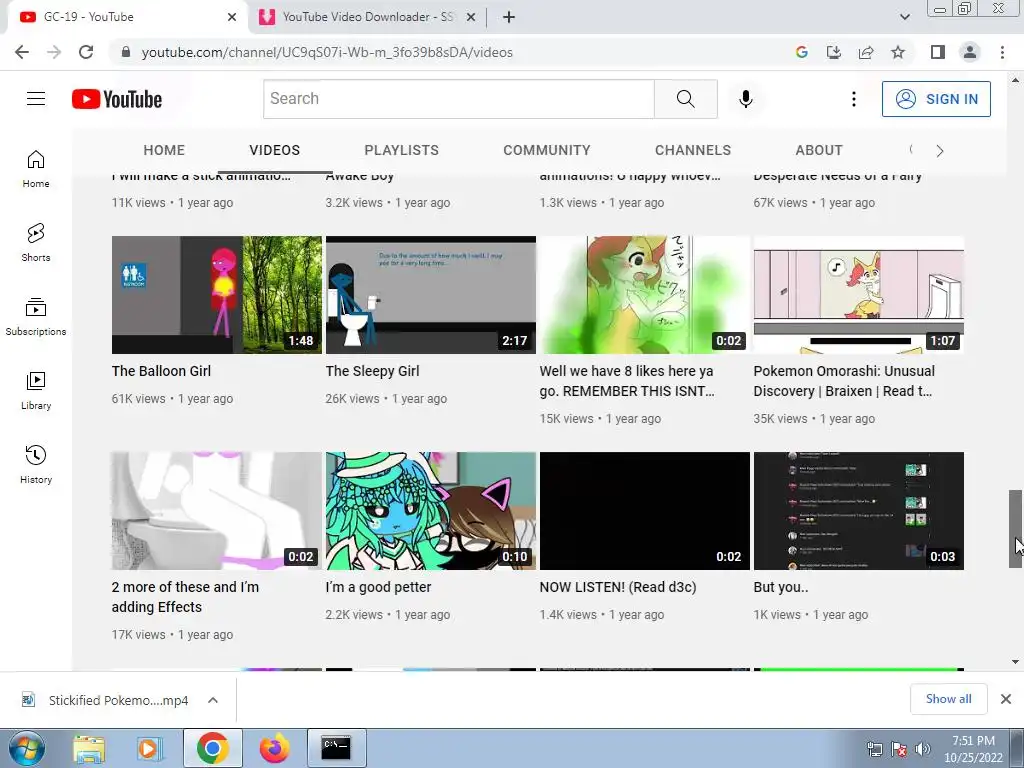The width and height of the screenshot is (1024, 768).
Task: Click the Pokemon Omorashi Braixen thumbnail
Action: [859, 295]
